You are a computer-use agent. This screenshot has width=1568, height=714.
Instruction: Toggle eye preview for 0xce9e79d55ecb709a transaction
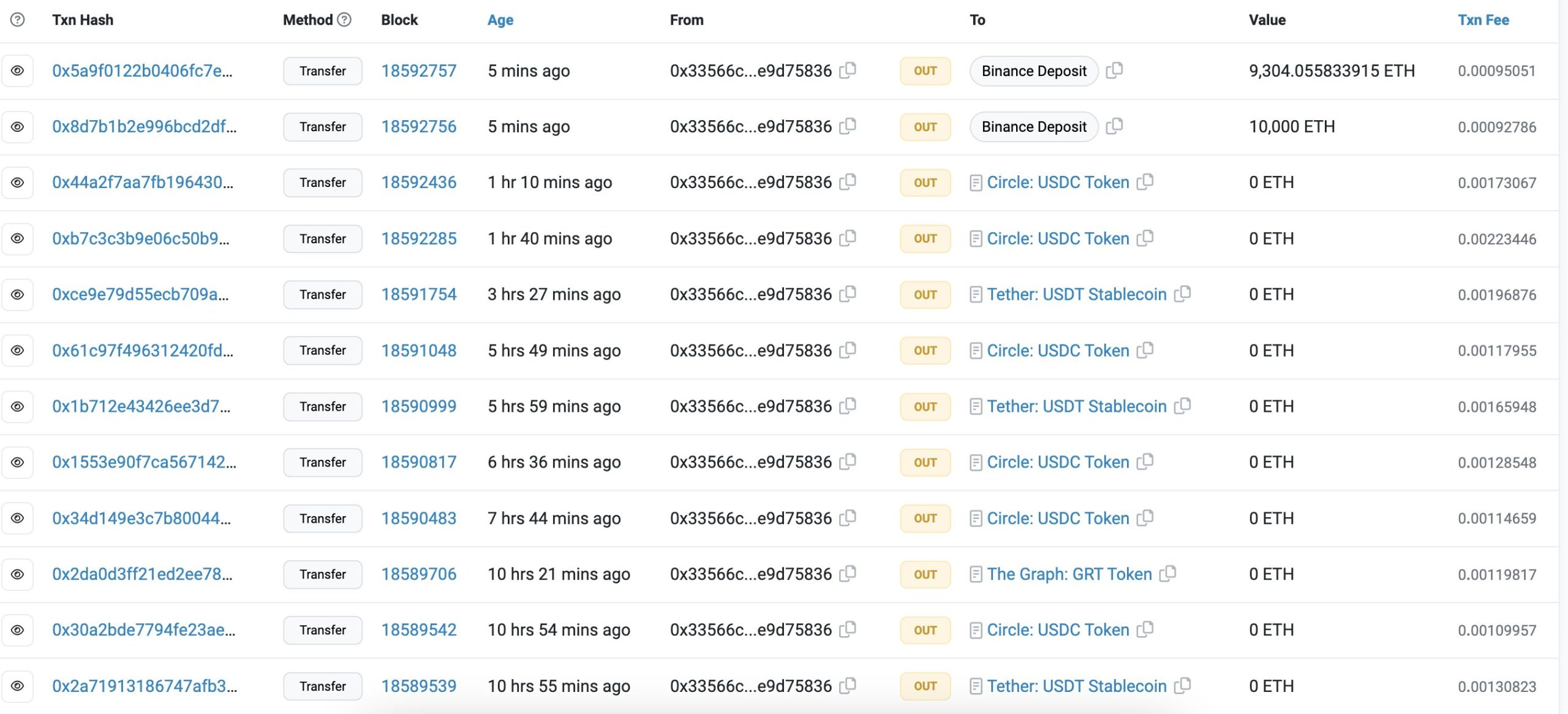tap(18, 294)
